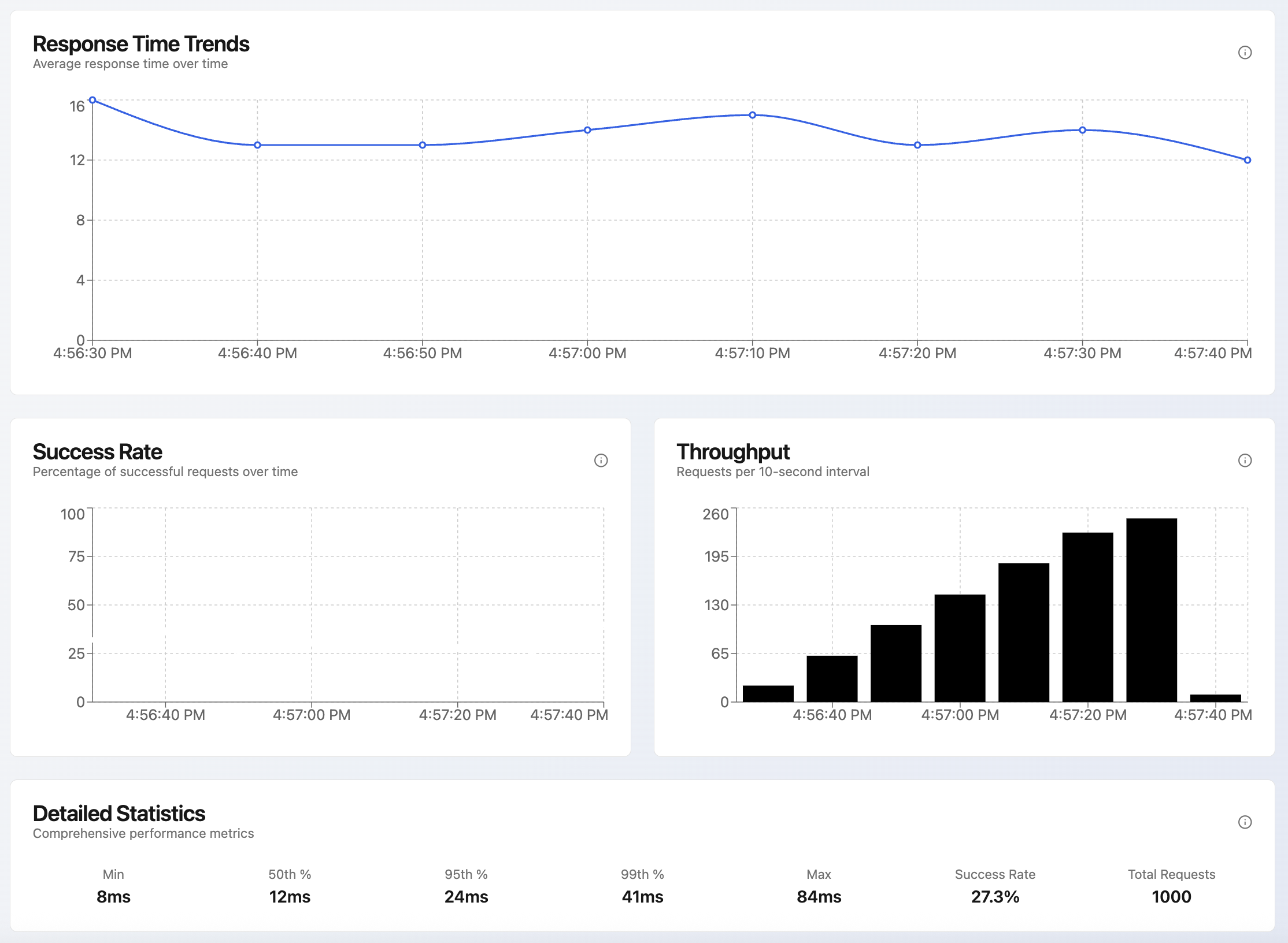Click the last tiny throughput bar
Image resolution: width=1288 pixels, height=943 pixels.
tap(1215, 698)
